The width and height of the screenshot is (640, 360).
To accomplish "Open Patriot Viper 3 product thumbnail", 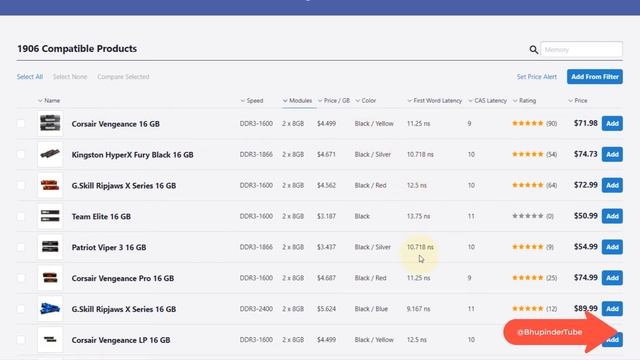I will [x=50, y=247].
